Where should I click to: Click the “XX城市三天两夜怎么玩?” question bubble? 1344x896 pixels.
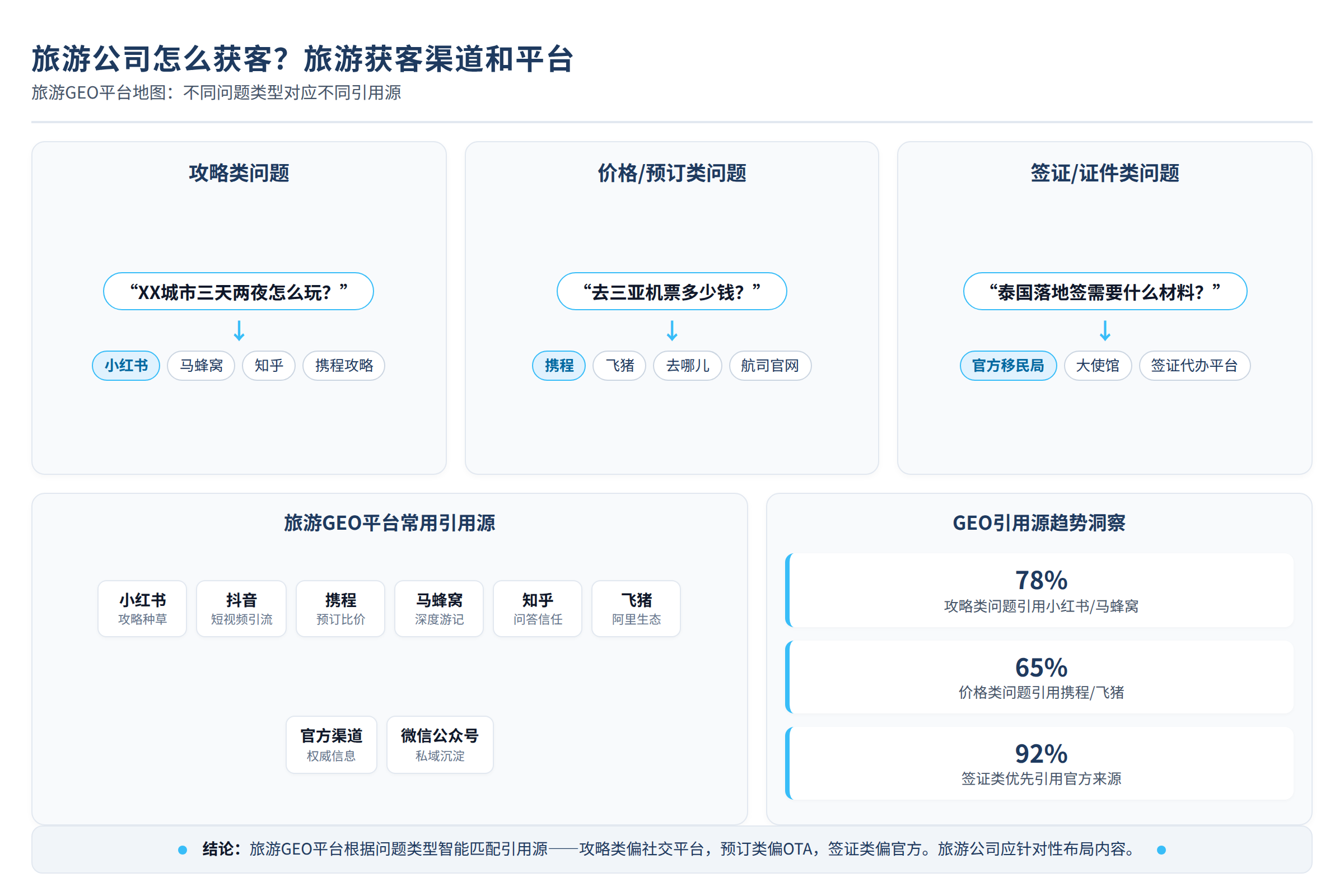(x=239, y=291)
